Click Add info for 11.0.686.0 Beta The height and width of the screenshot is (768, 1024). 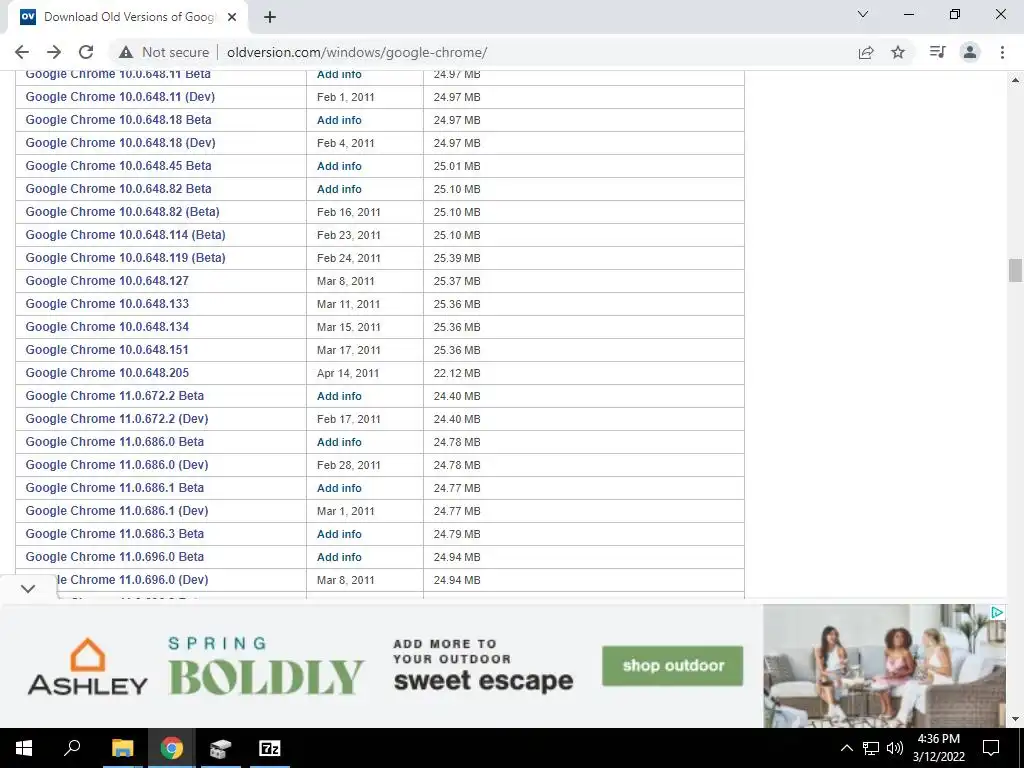339,442
